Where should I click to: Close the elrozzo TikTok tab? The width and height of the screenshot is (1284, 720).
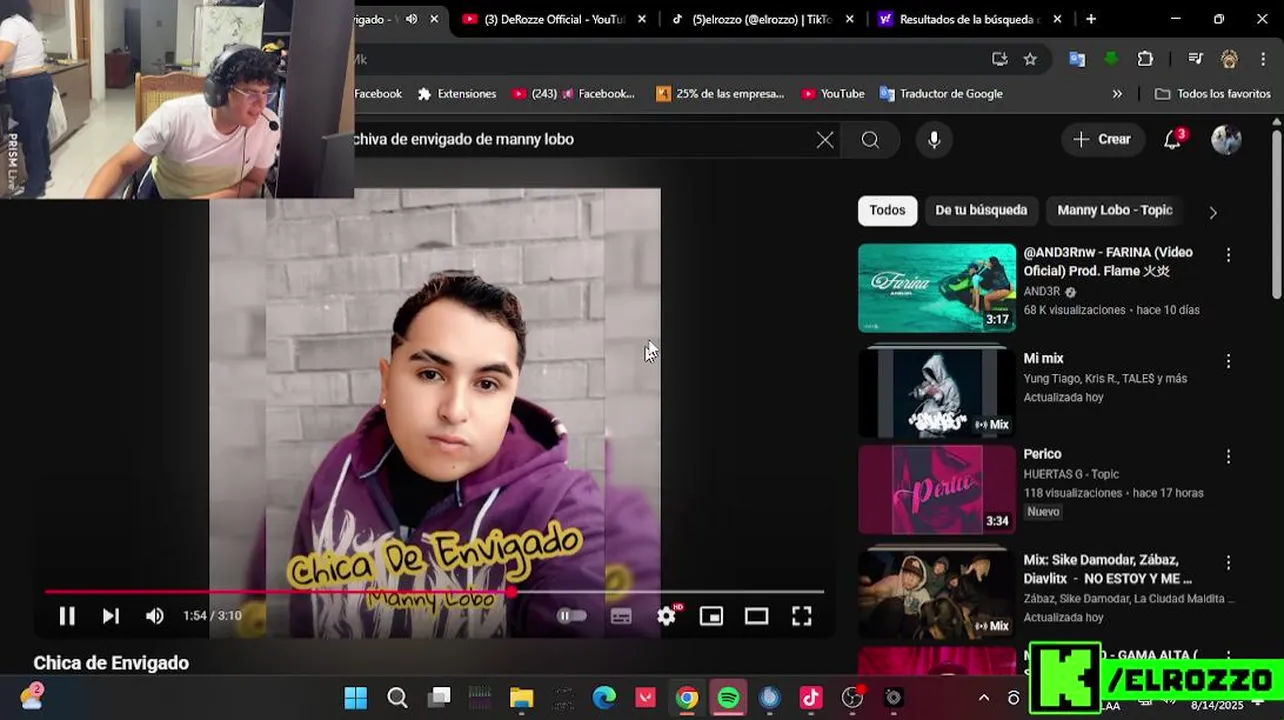(x=850, y=19)
